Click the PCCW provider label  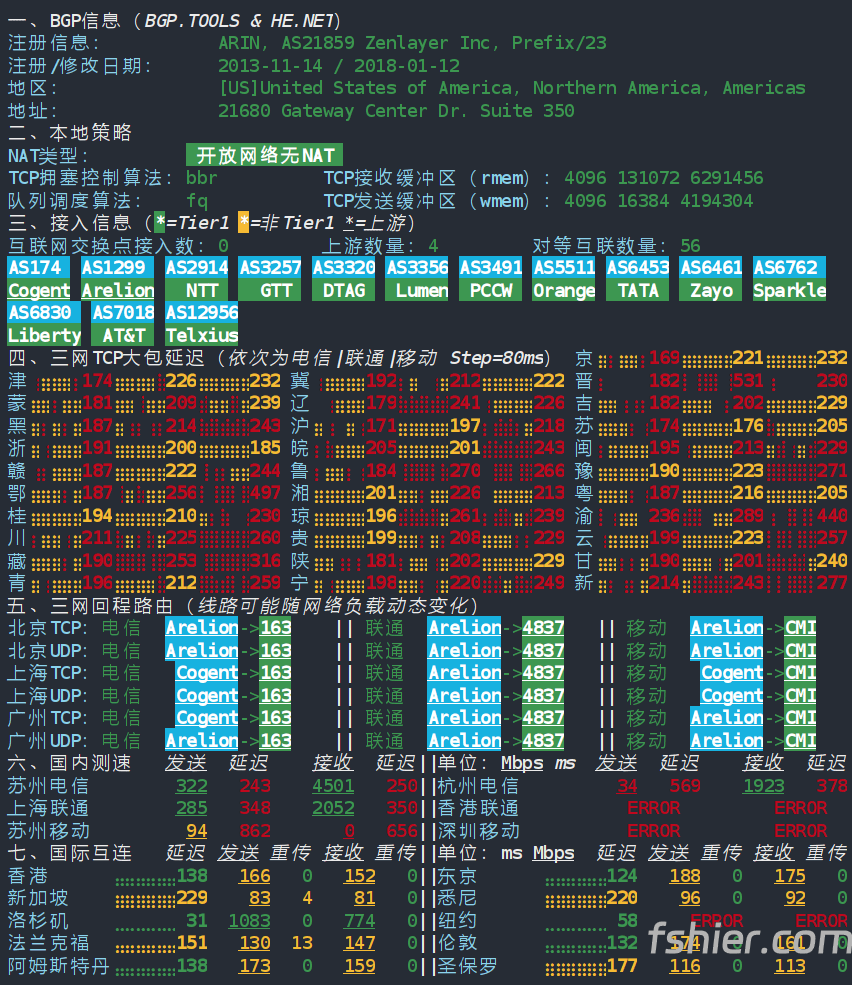tap(491, 291)
